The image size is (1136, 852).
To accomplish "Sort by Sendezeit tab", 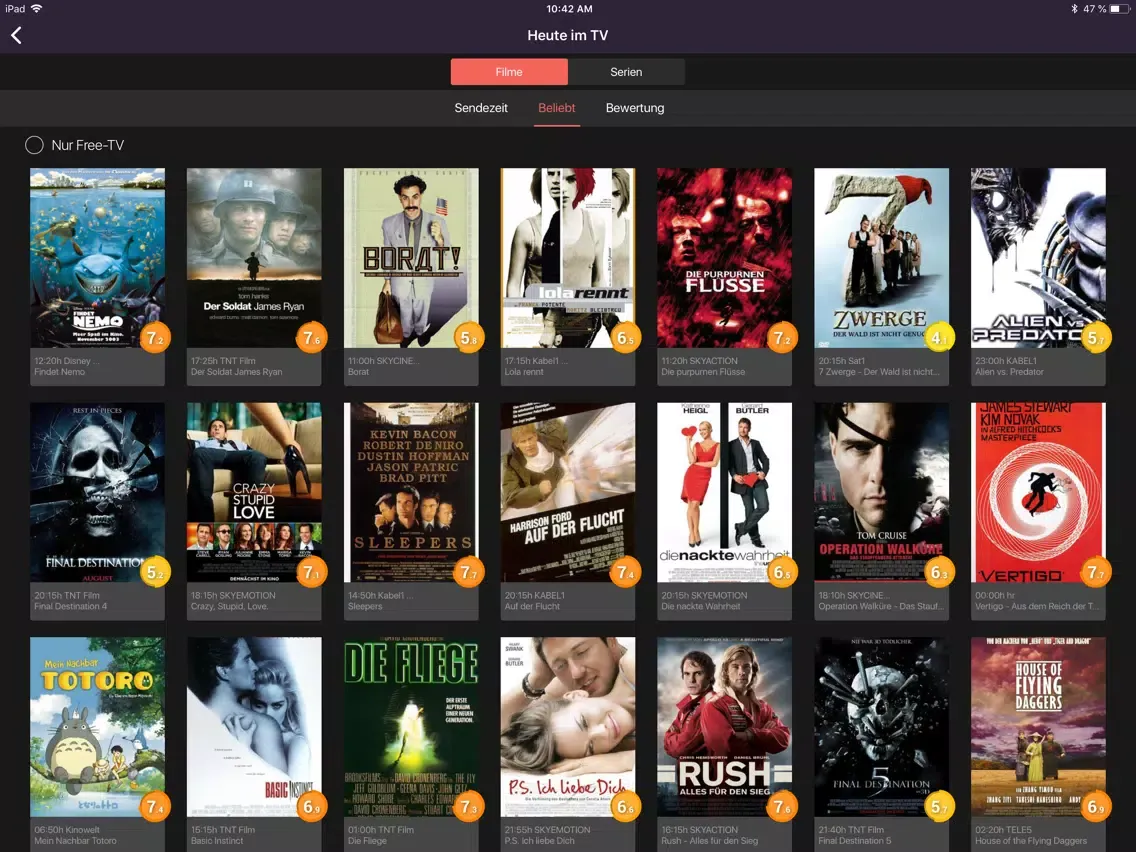I will pyautogui.click(x=481, y=108).
